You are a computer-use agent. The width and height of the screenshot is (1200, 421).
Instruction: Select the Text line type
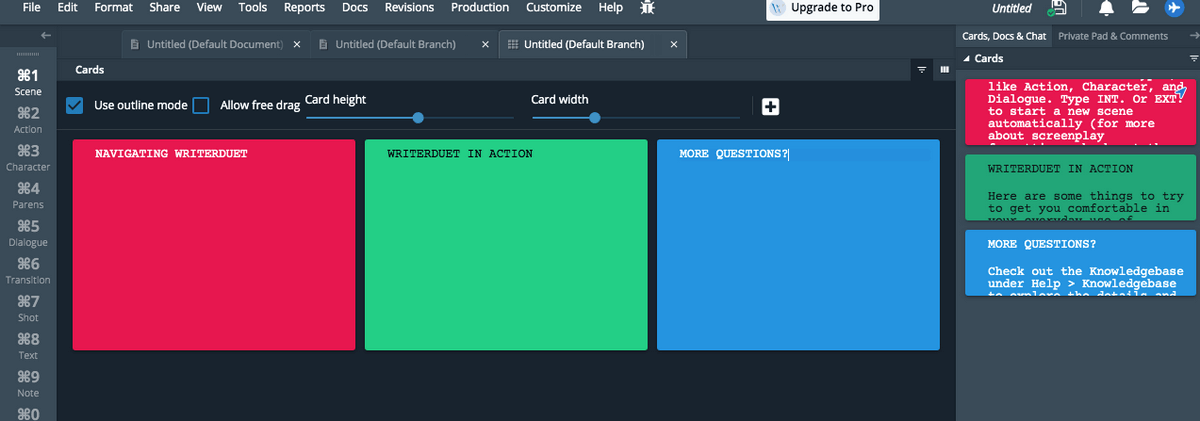coord(28,346)
